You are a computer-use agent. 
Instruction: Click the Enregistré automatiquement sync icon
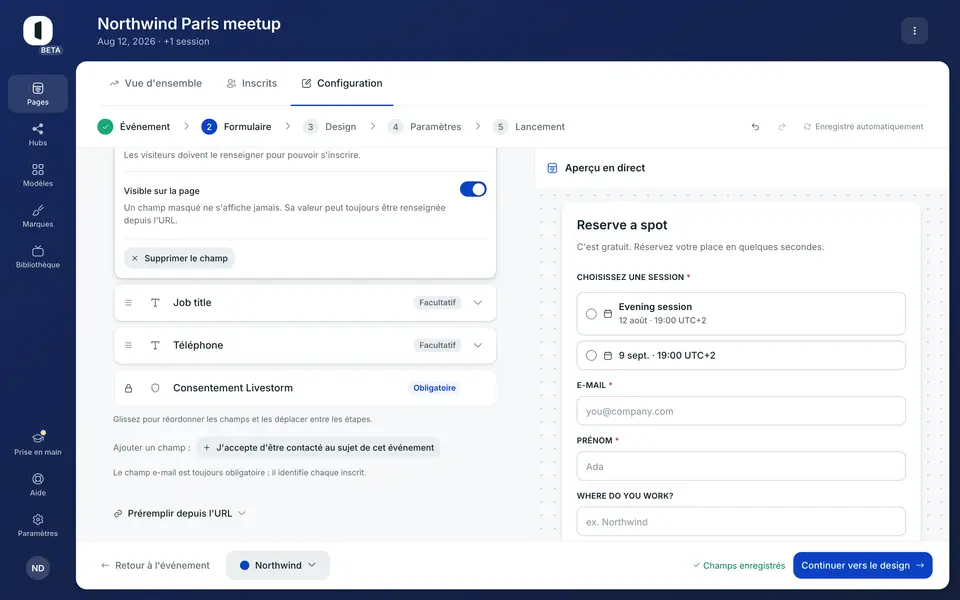coord(807,127)
